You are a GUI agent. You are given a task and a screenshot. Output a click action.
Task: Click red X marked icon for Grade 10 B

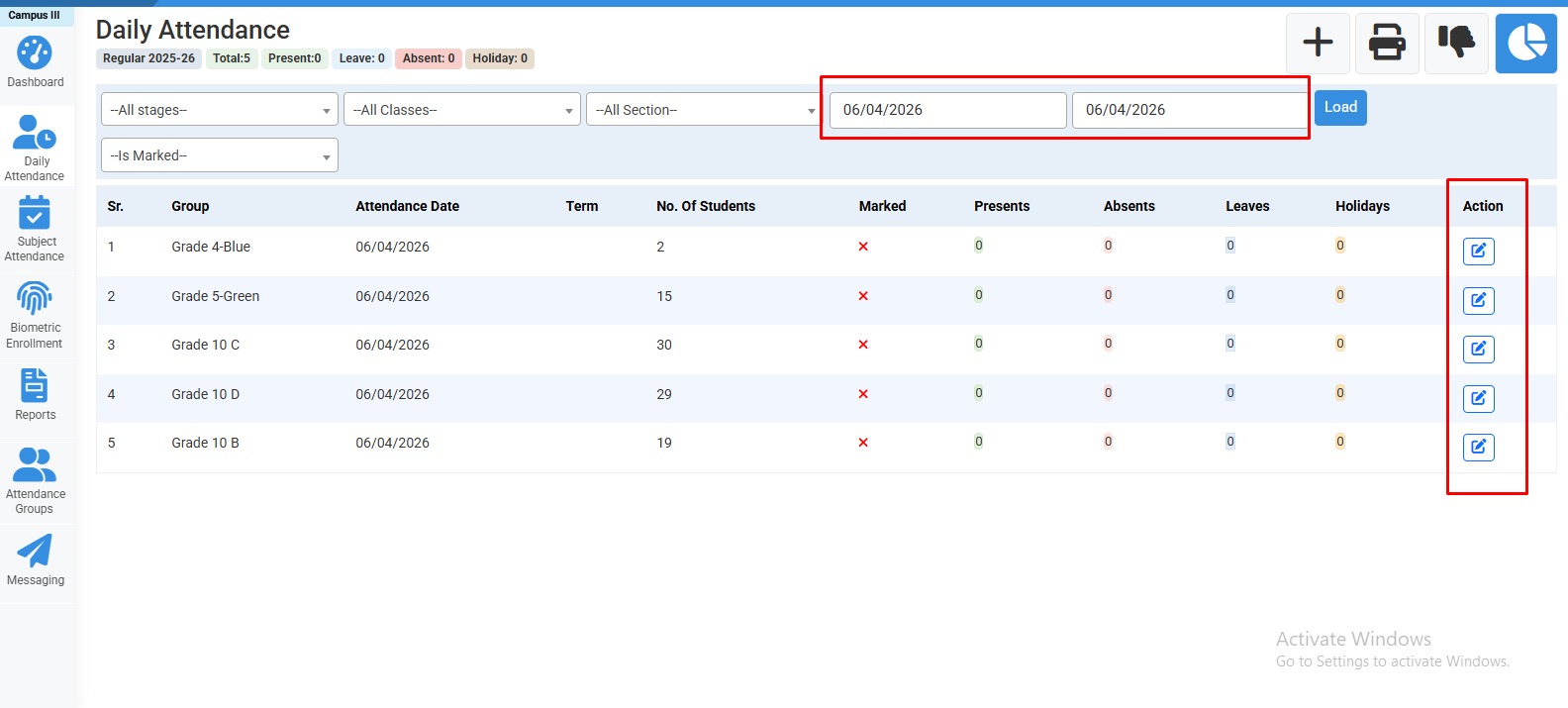(863, 443)
